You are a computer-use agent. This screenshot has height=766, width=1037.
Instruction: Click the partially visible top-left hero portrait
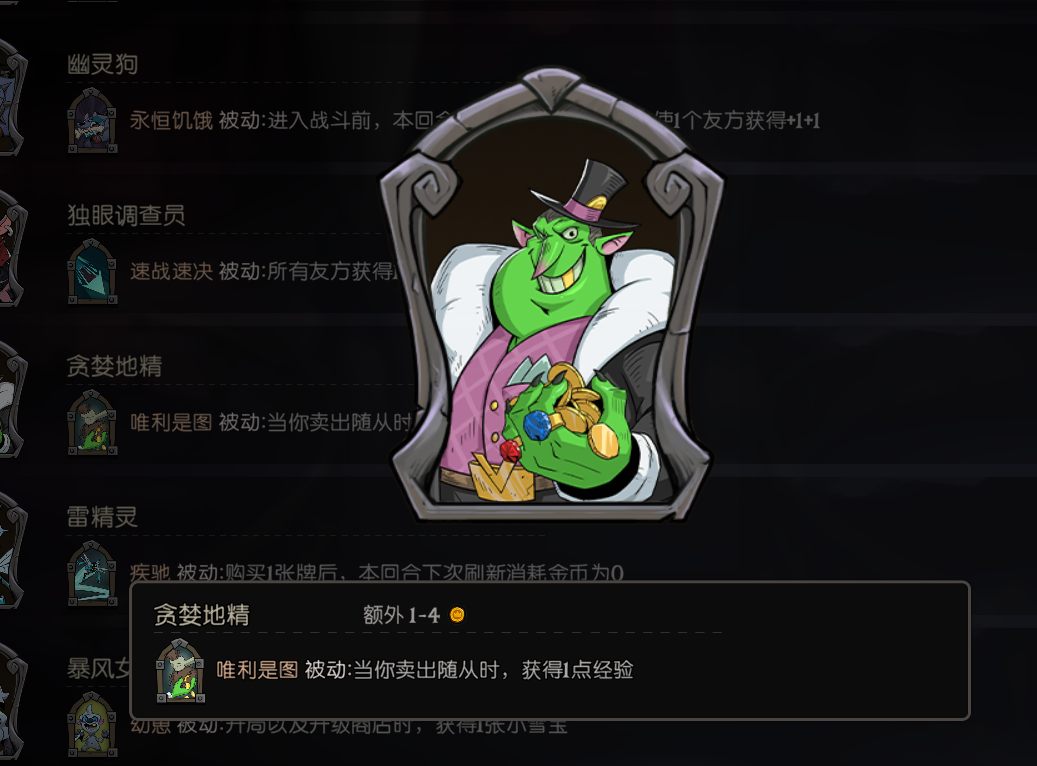point(12,97)
